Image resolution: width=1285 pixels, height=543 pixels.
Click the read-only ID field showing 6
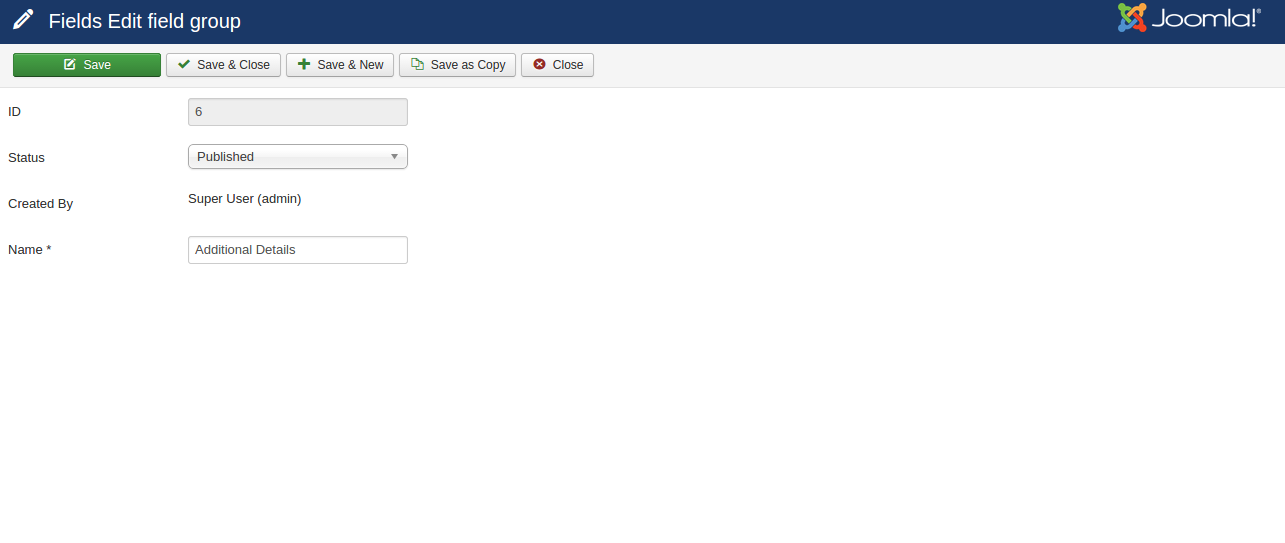click(x=297, y=112)
